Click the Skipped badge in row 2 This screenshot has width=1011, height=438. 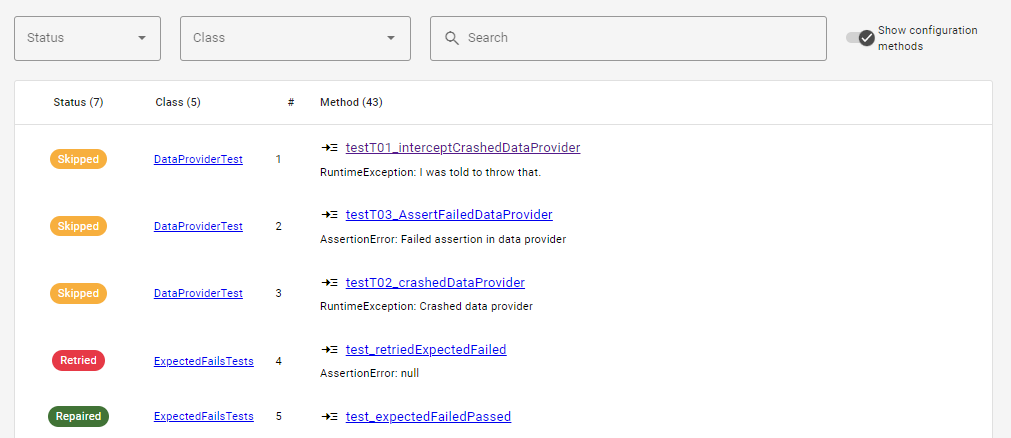pyautogui.click(x=78, y=226)
